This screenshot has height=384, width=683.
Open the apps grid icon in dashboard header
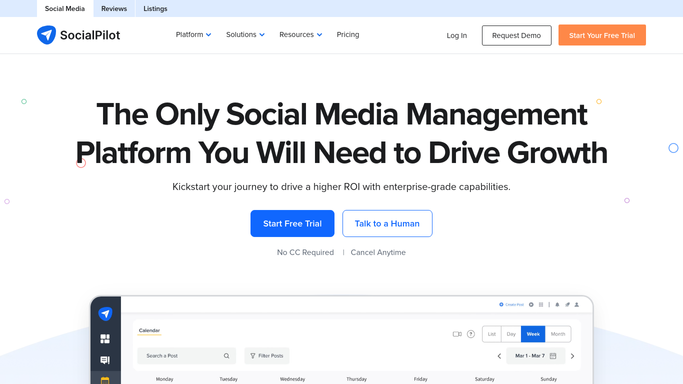coord(541,305)
